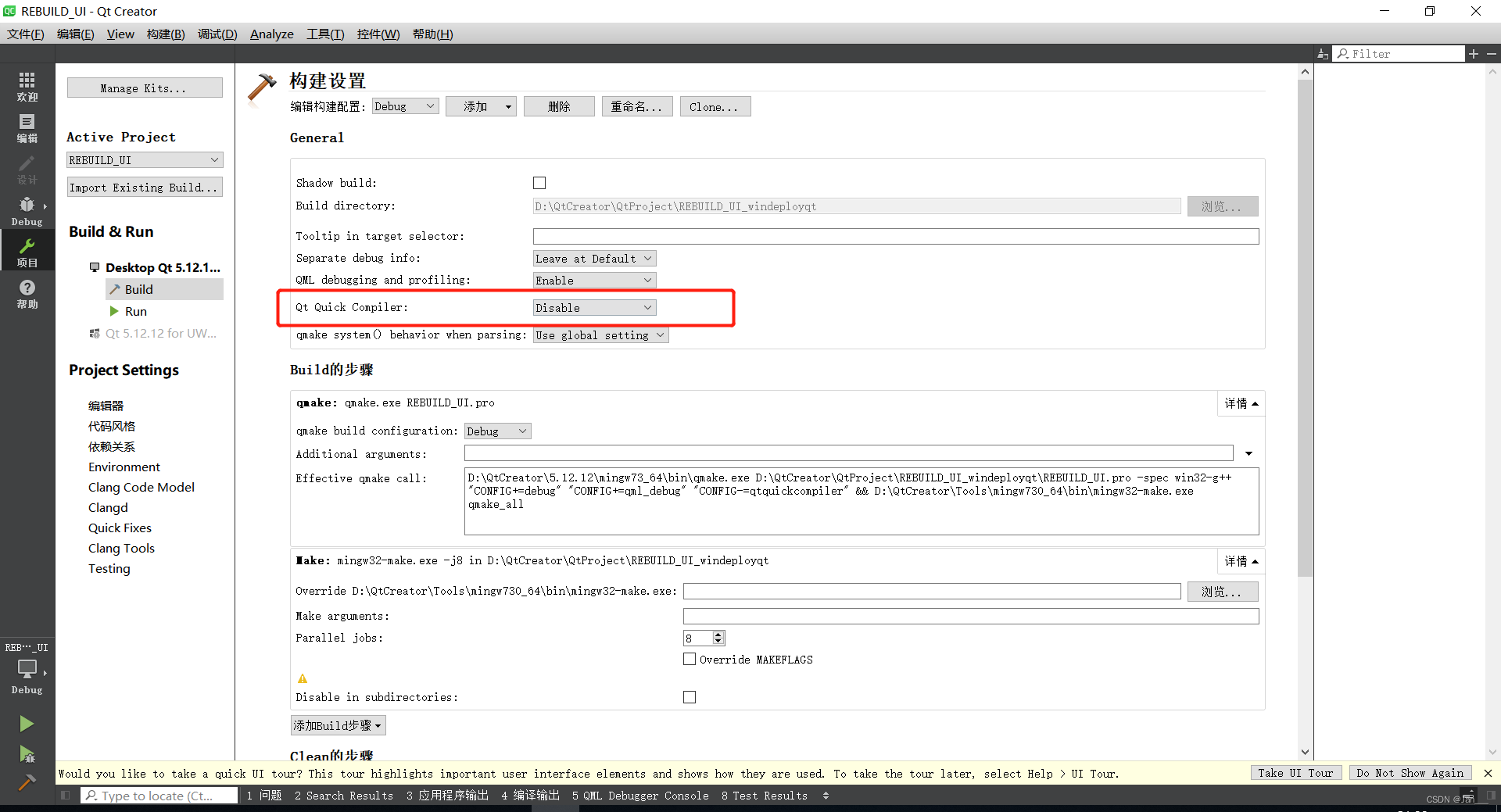This screenshot has width=1501, height=812.
Task: Toggle Disable in subdirectories checkbox
Action: click(690, 697)
